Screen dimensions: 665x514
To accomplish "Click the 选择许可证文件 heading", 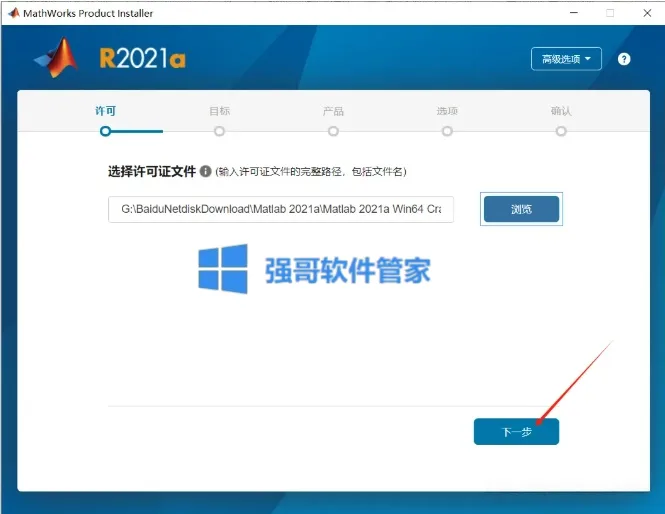I will [152, 171].
